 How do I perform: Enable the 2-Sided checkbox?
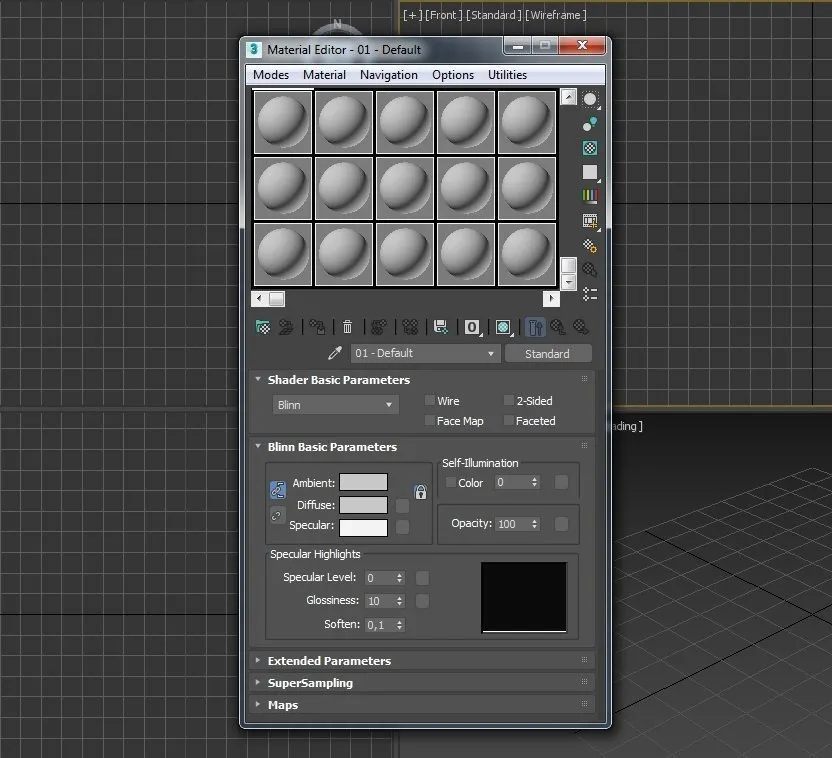pyautogui.click(x=509, y=401)
